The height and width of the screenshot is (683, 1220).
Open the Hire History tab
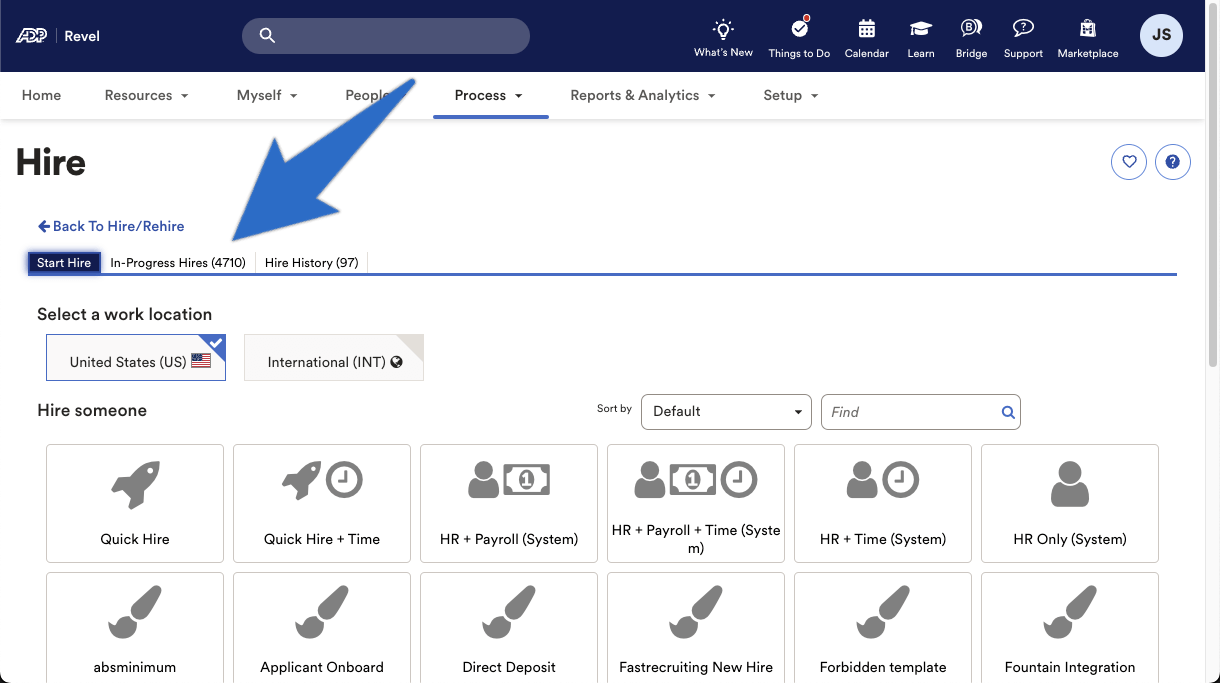coord(311,262)
